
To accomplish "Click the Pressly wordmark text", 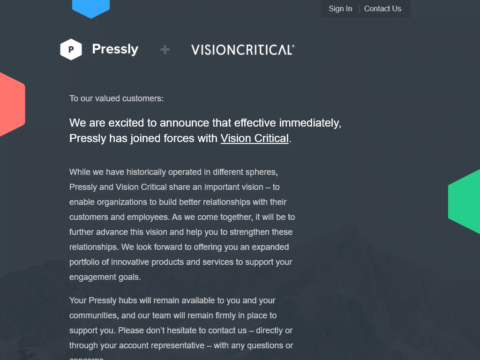I will tap(115, 49).
